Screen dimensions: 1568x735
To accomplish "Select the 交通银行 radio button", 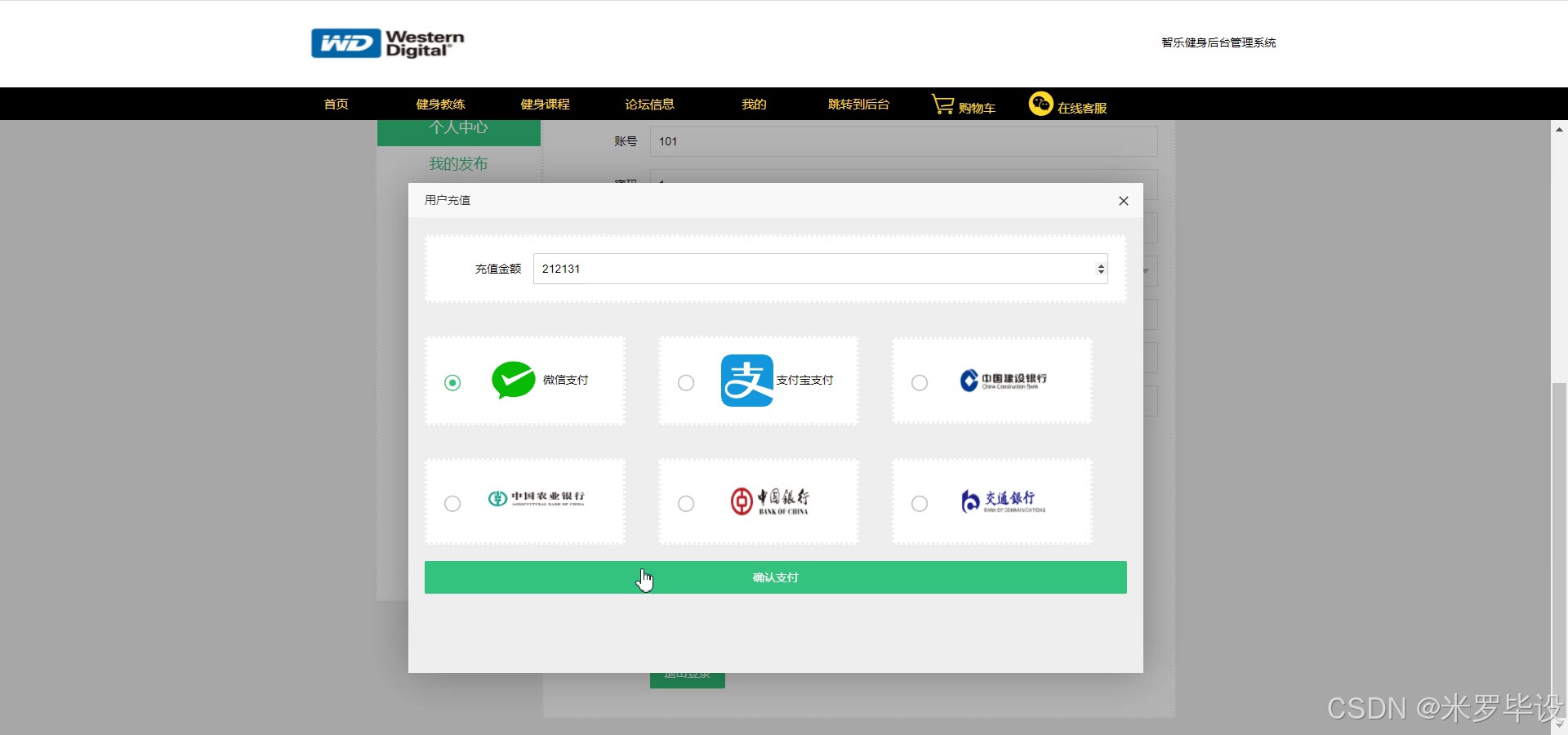I will (920, 503).
